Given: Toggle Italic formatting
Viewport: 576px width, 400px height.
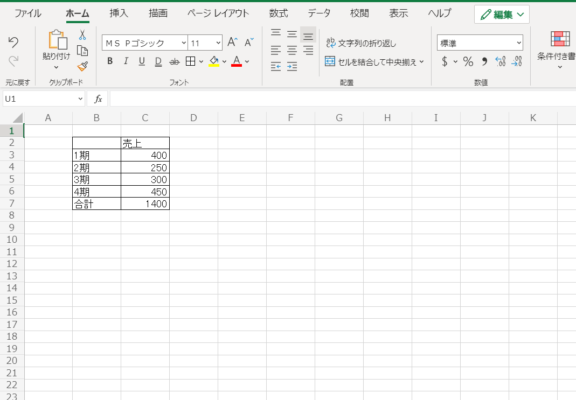Looking at the screenshot, I should [x=126, y=61].
